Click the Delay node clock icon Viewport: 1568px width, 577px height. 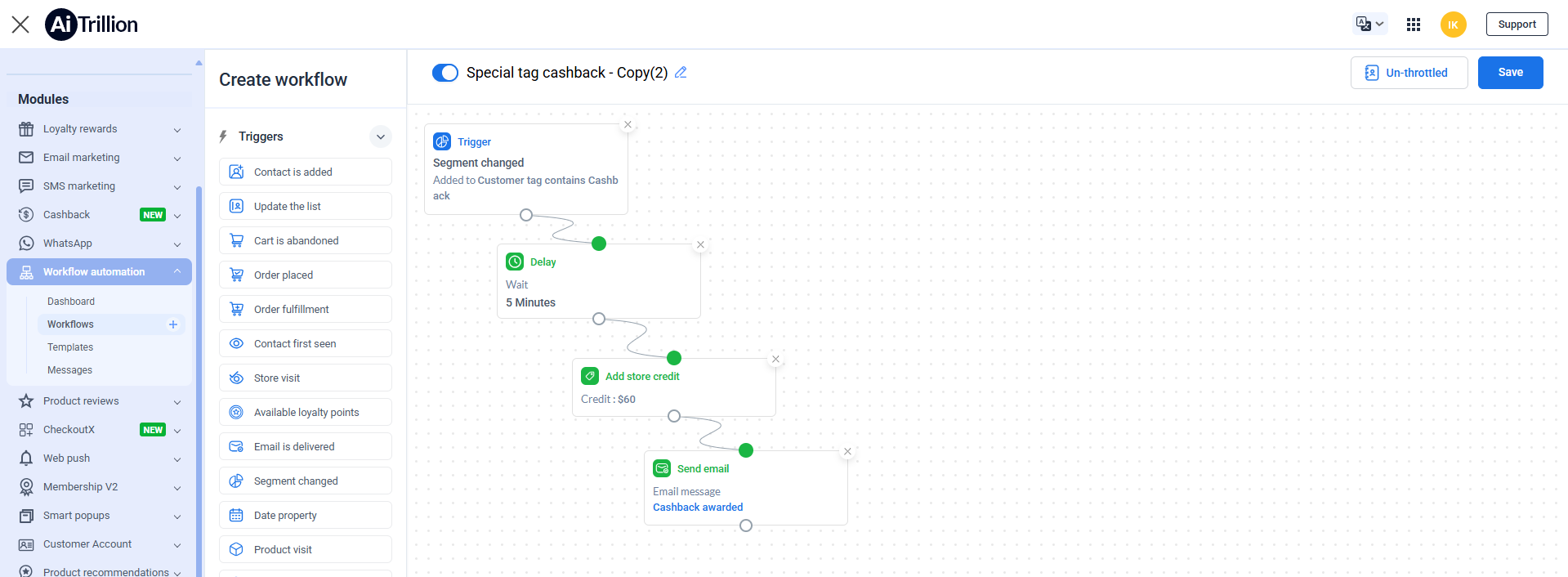(515, 262)
